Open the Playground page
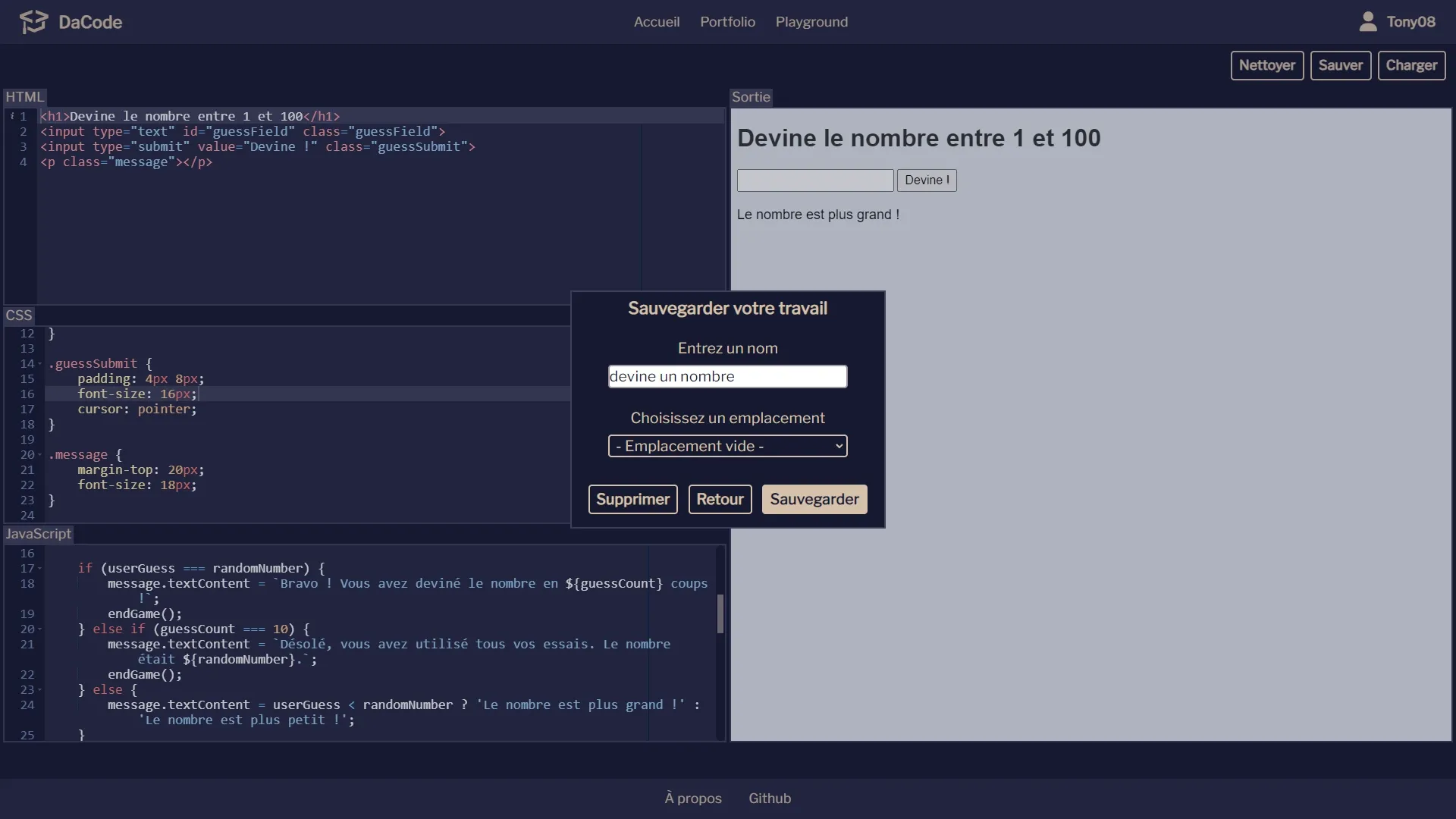 811,21
